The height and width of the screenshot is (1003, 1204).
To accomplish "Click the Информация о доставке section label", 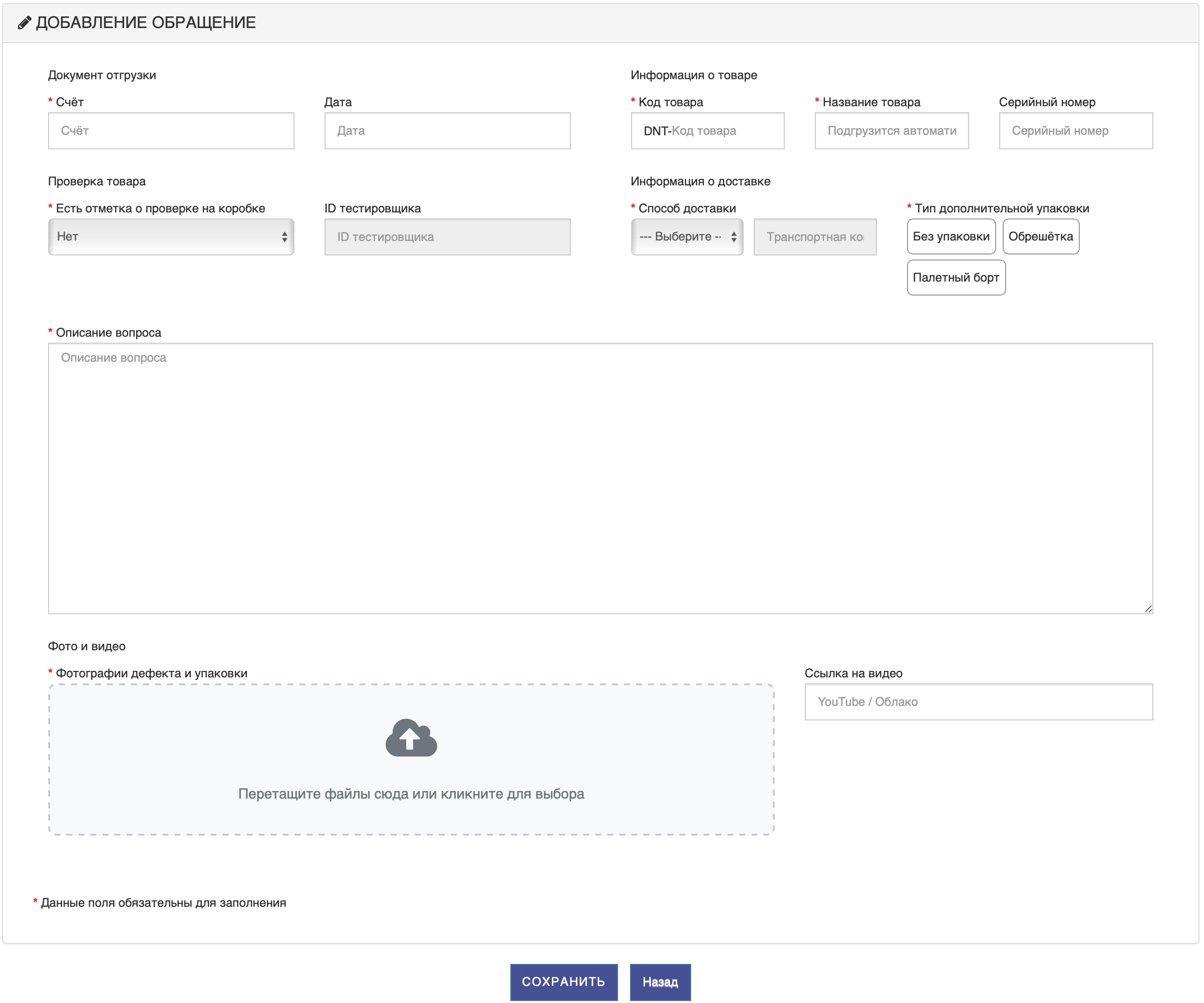I will click(x=701, y=181).
